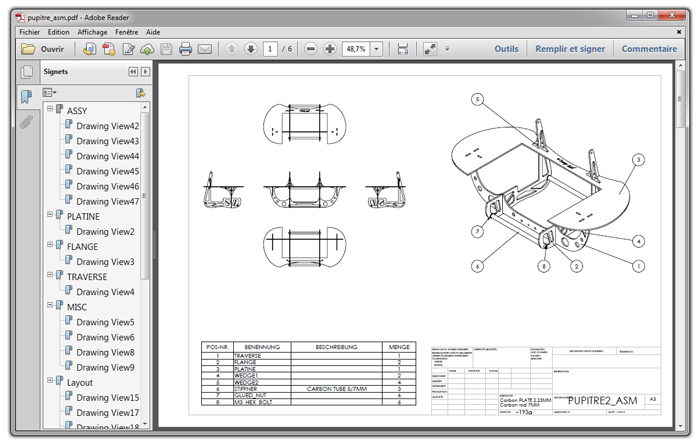This screenshot has height=444, width=700.
Task: Click the Outils button
Action: coord(506,49)
